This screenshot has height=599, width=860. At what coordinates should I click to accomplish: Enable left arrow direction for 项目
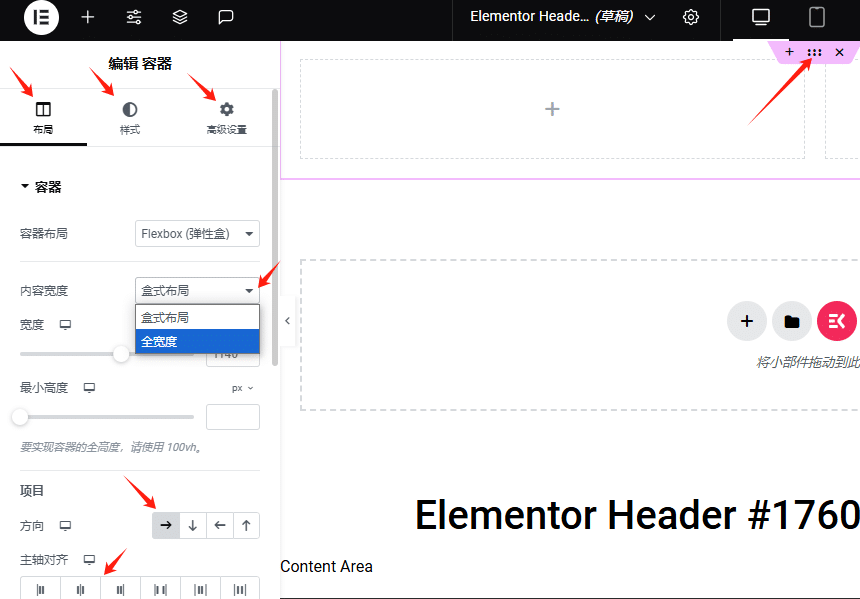(219, 525)
